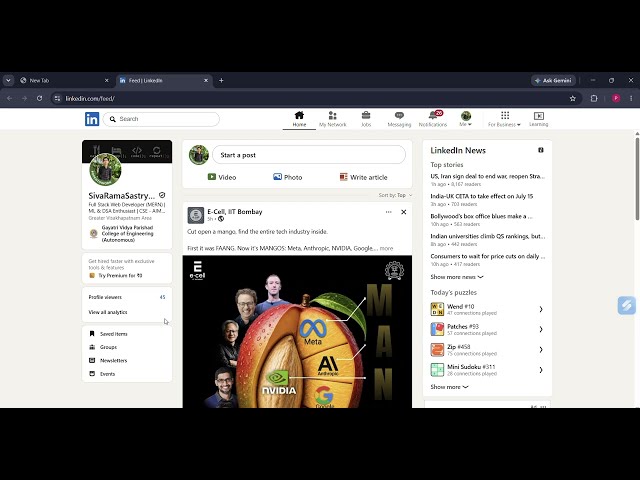
Task: Expand Show more news
Action: coord(457,277)
